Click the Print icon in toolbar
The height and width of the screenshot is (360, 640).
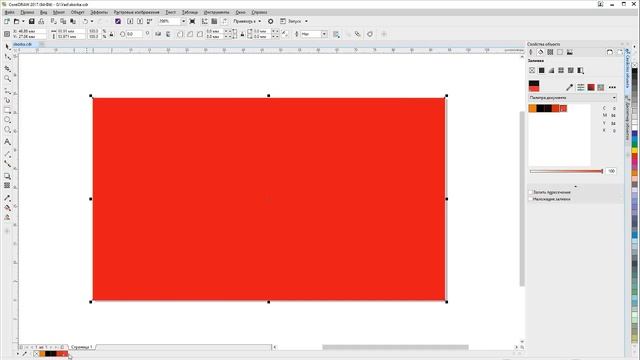[x=41, y=21]
